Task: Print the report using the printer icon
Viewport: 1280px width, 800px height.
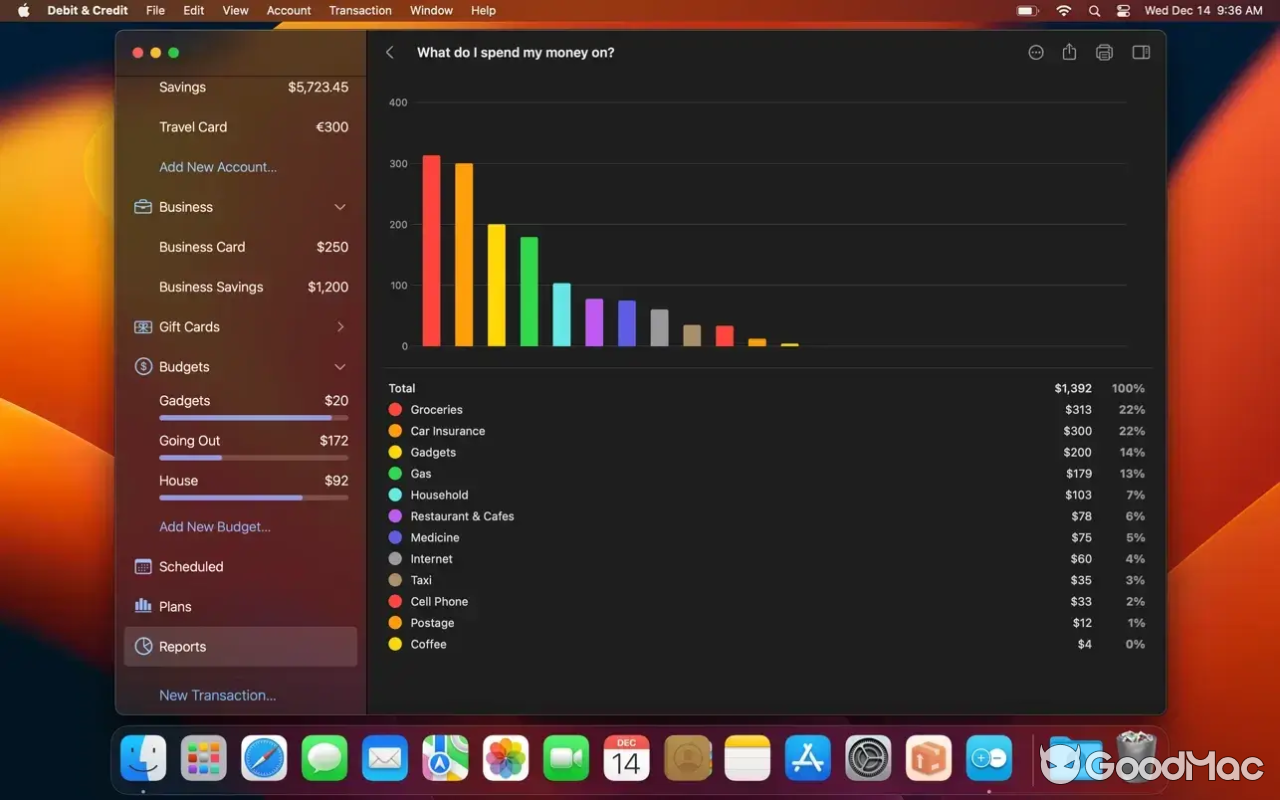Action: click(1104, 52)
